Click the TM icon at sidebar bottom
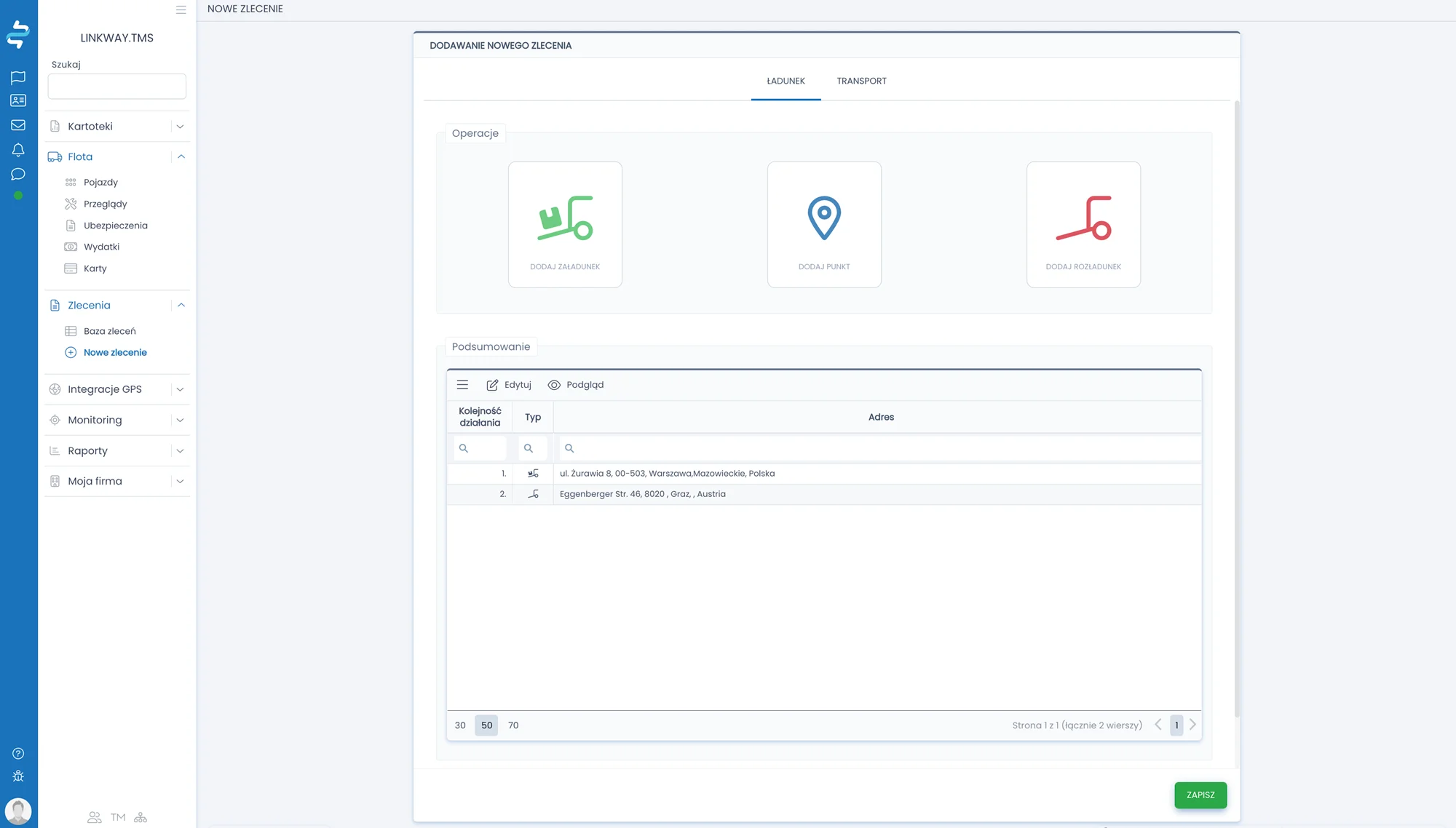This screenshot has width=1456, height=828. coord(118,817)
